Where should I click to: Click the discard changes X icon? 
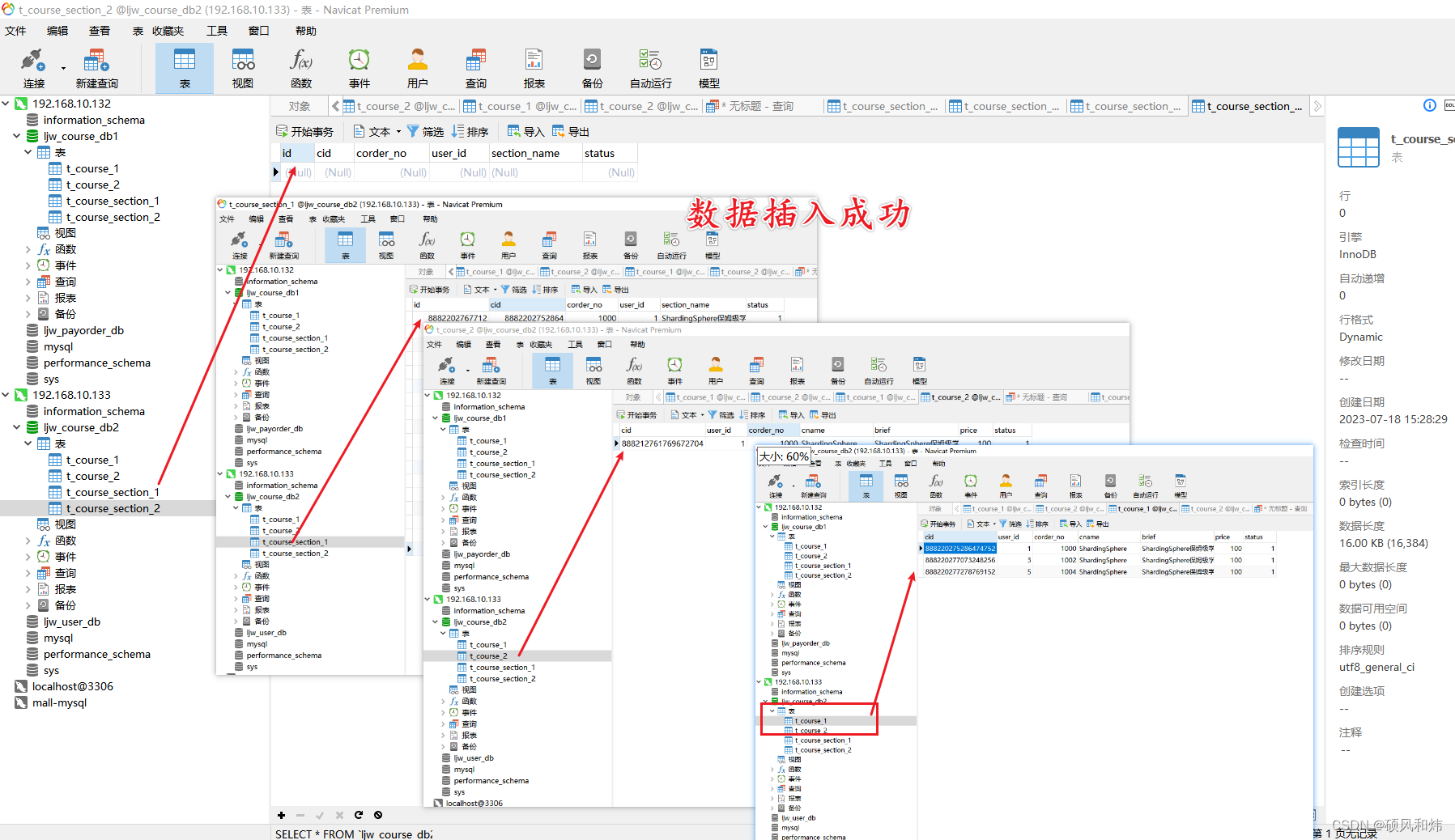(339, 815)
